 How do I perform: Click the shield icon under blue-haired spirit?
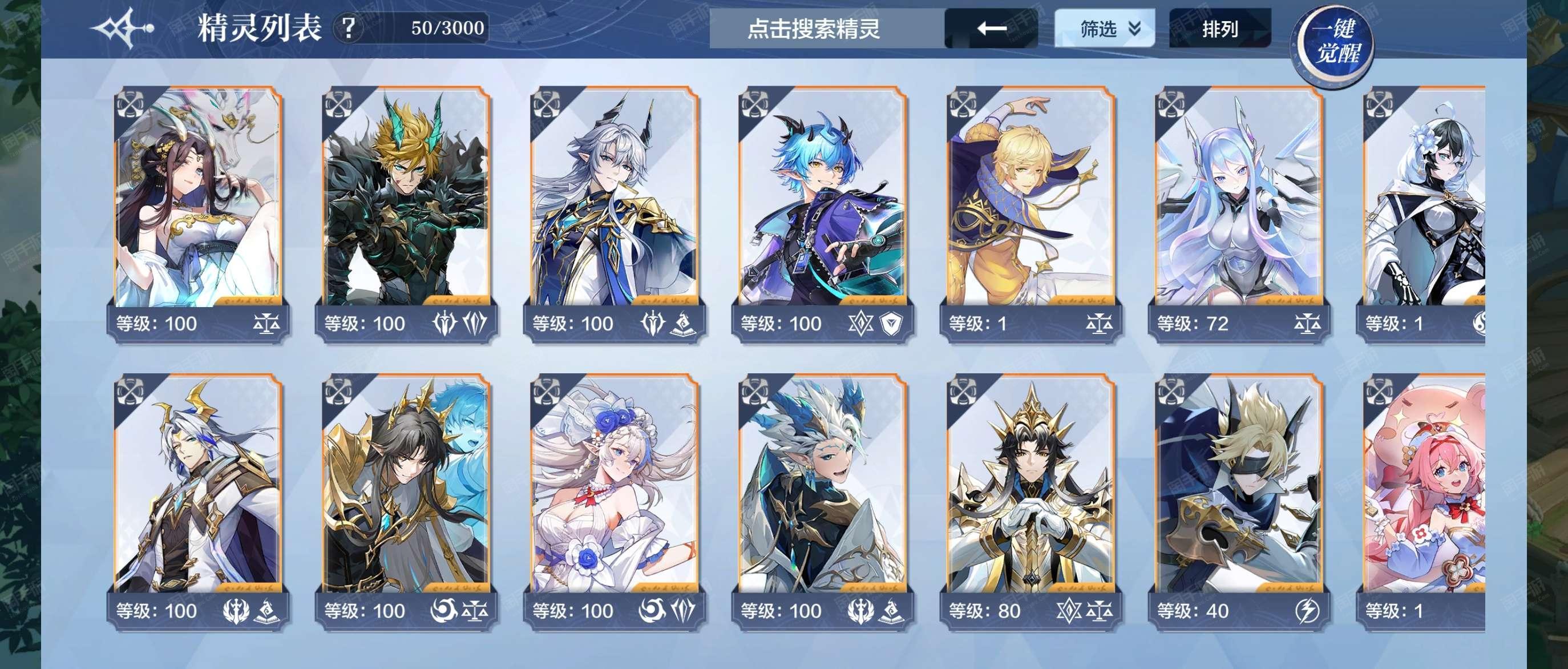pos(891,323)
